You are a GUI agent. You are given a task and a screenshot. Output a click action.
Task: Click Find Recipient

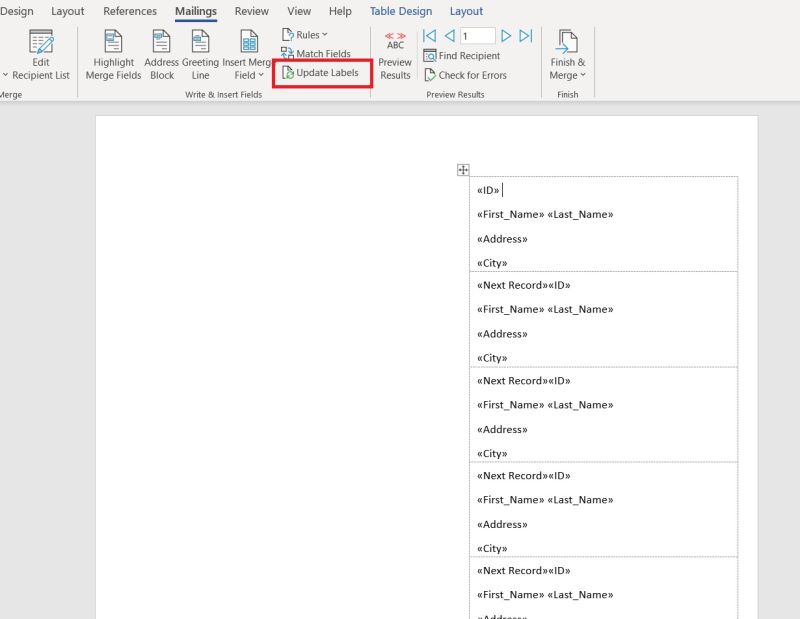point(461,55)
